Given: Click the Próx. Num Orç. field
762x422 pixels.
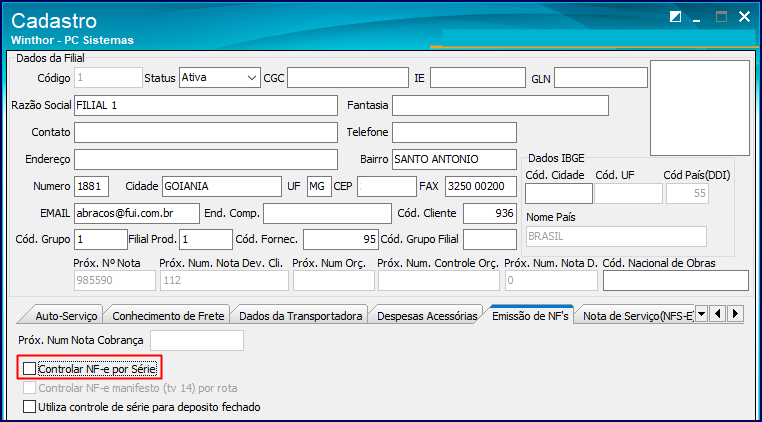Looking at the screenshot, I should pos(334,281).
